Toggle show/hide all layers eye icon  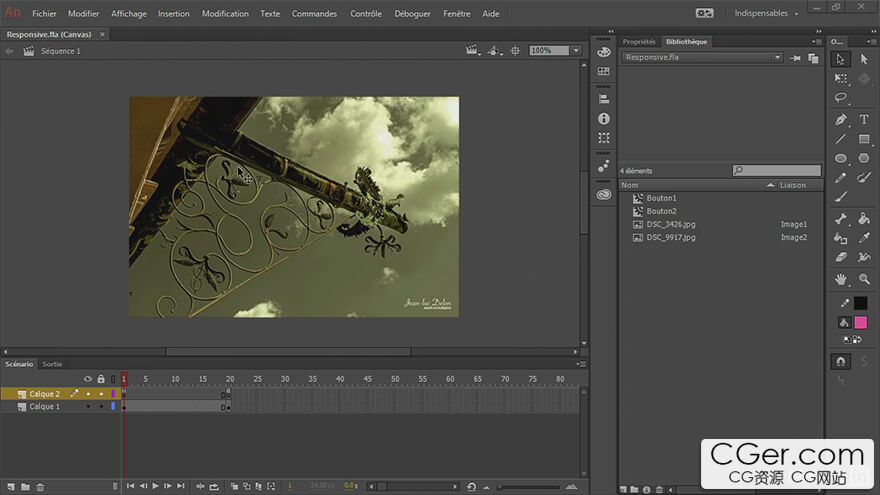[88, 379]
